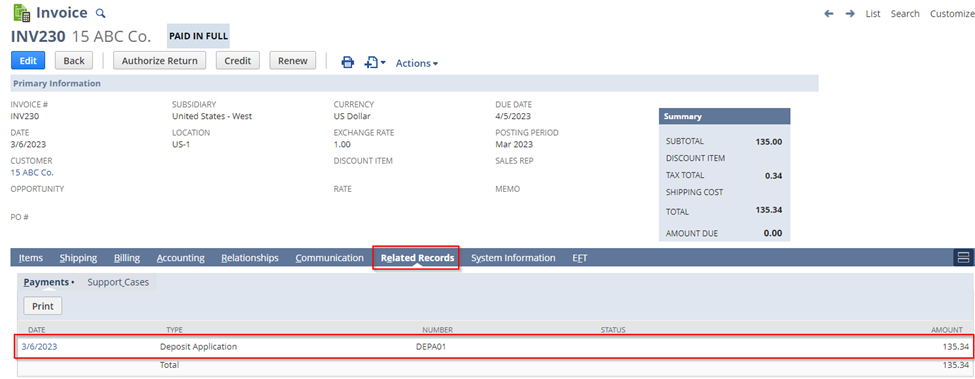Open the 3/6/2023 payment date link
975x379 pixels.
[39, 347]
